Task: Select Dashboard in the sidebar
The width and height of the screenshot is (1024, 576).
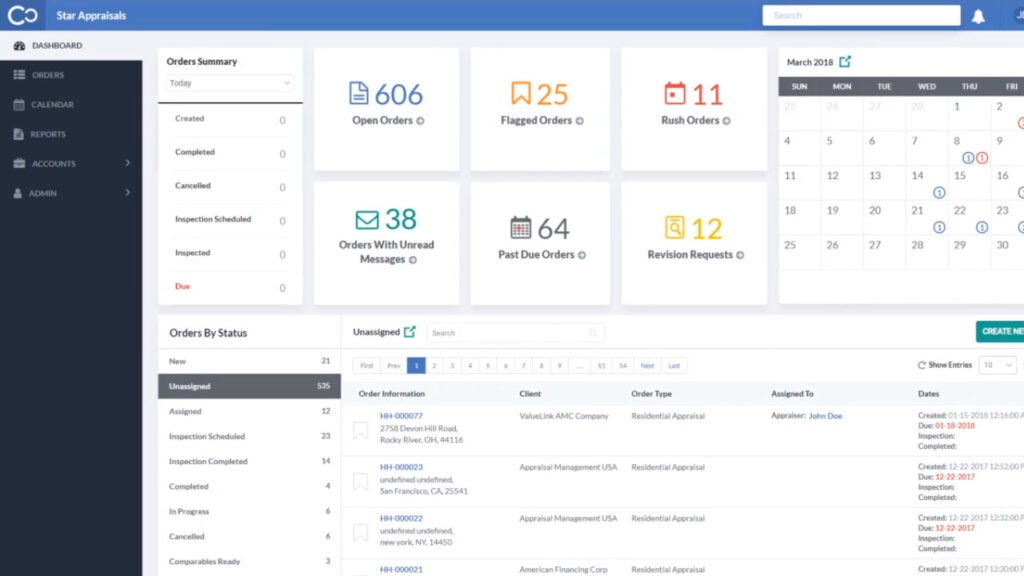Action: pos(71,46)
